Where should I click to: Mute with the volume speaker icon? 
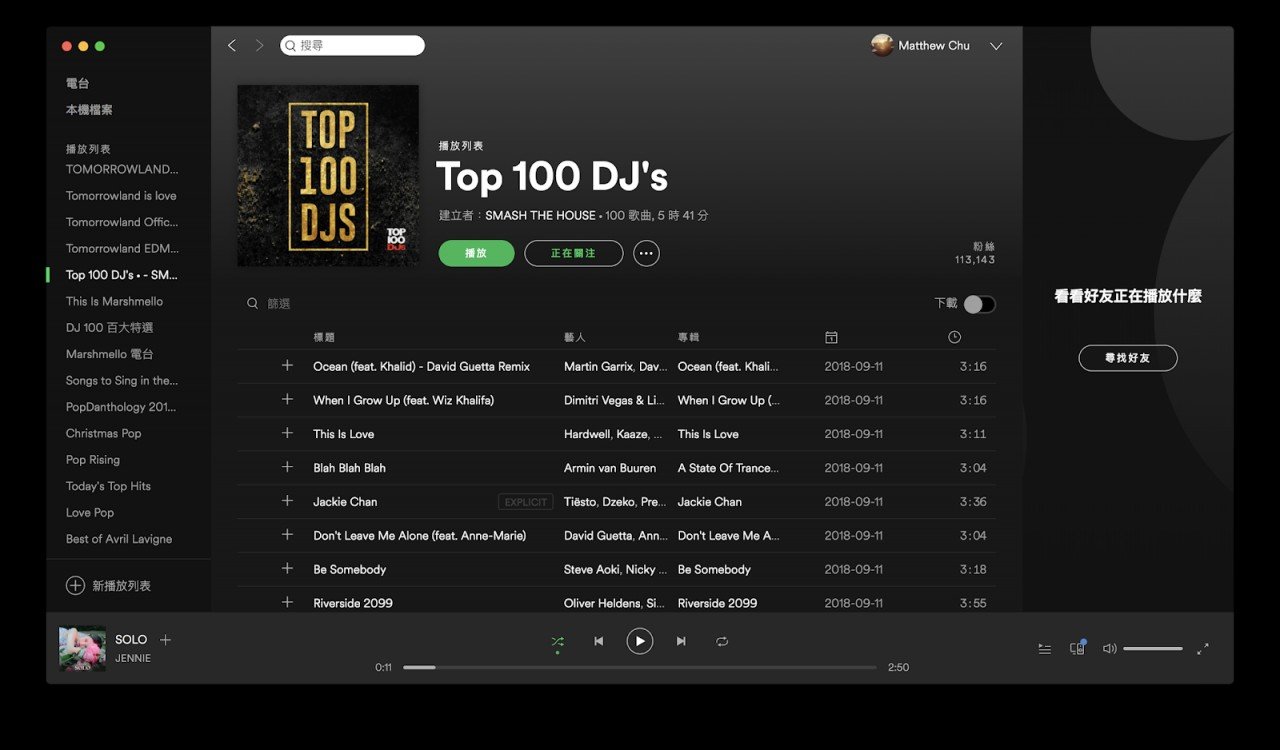point(1109,649)
